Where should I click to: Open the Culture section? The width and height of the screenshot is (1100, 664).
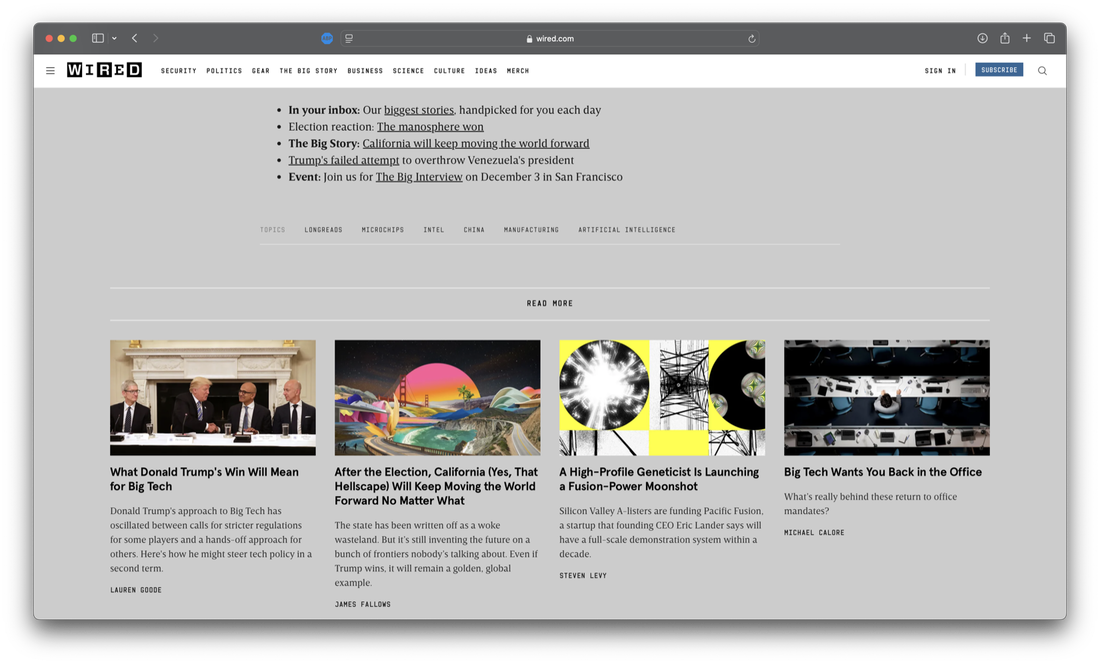tap(450, 71)
